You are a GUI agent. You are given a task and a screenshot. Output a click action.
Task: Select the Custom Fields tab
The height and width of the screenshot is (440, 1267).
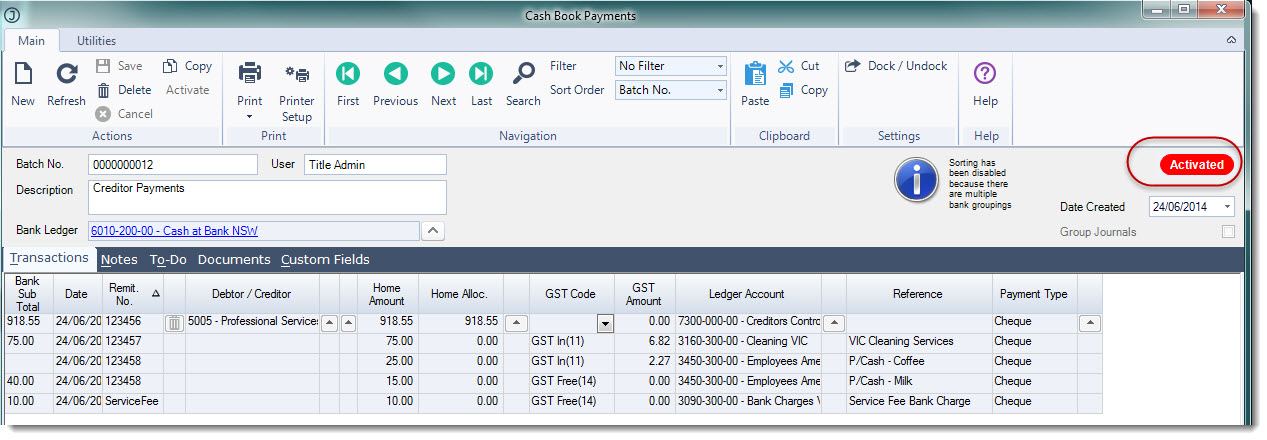click(x=325, y=259)
